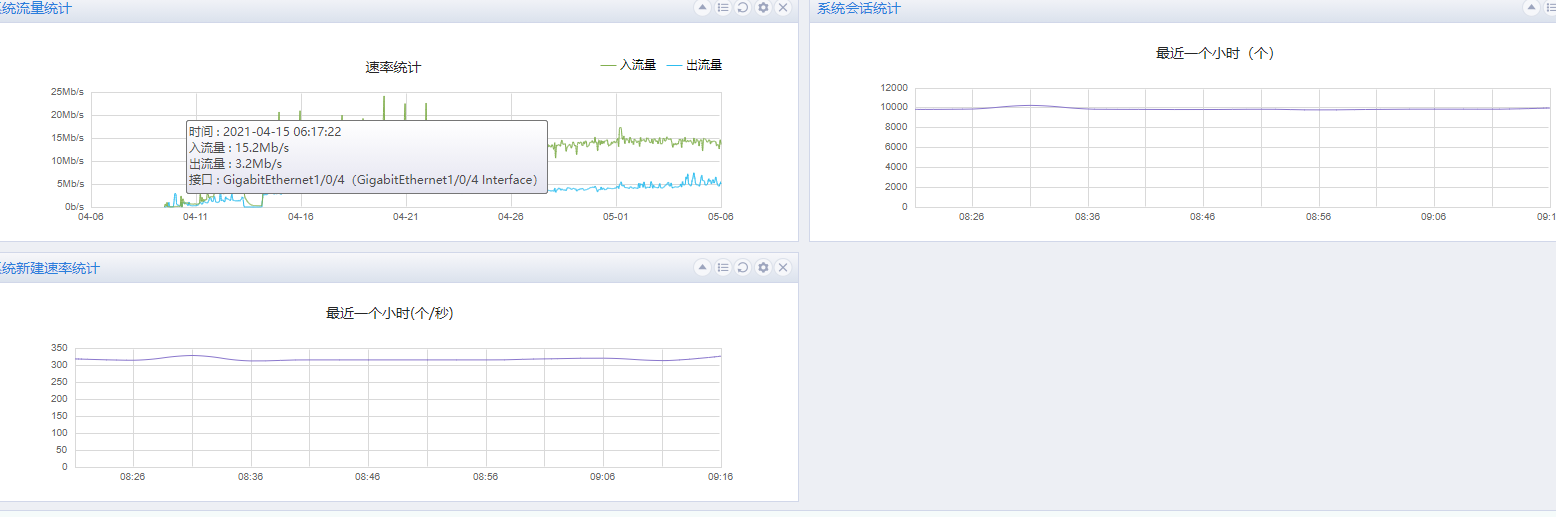Click the 08:46 label in session chart
Screen dimensions: 1556x517
(x=1203, y=216)
